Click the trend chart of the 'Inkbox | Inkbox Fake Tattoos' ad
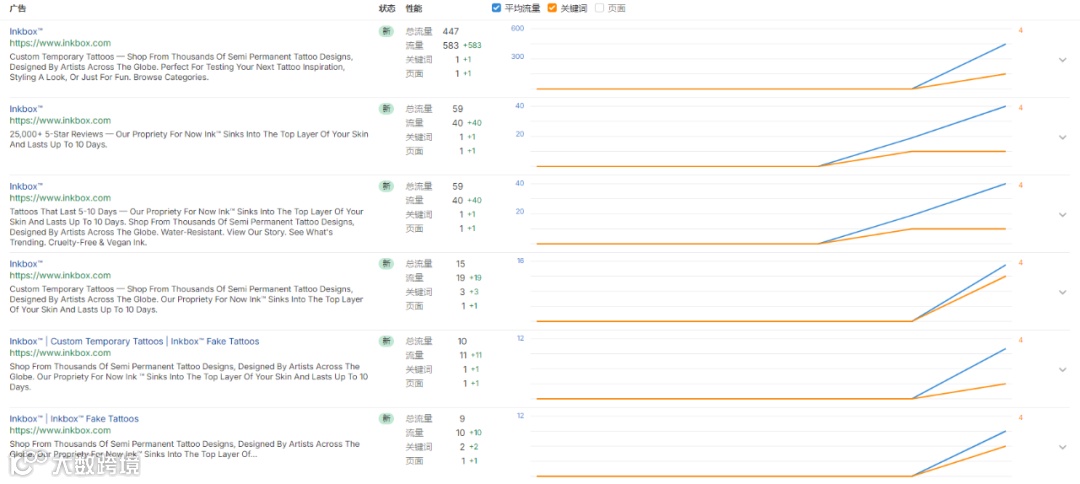 click(773, 448)
